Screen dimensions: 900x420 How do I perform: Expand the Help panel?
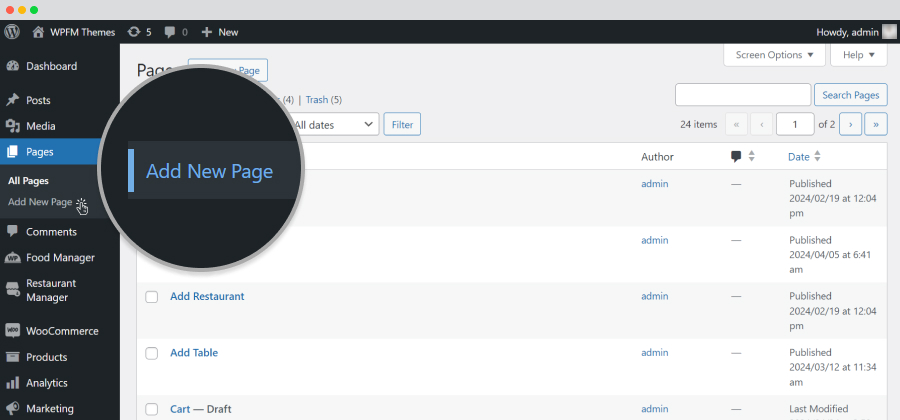point(859,55)
